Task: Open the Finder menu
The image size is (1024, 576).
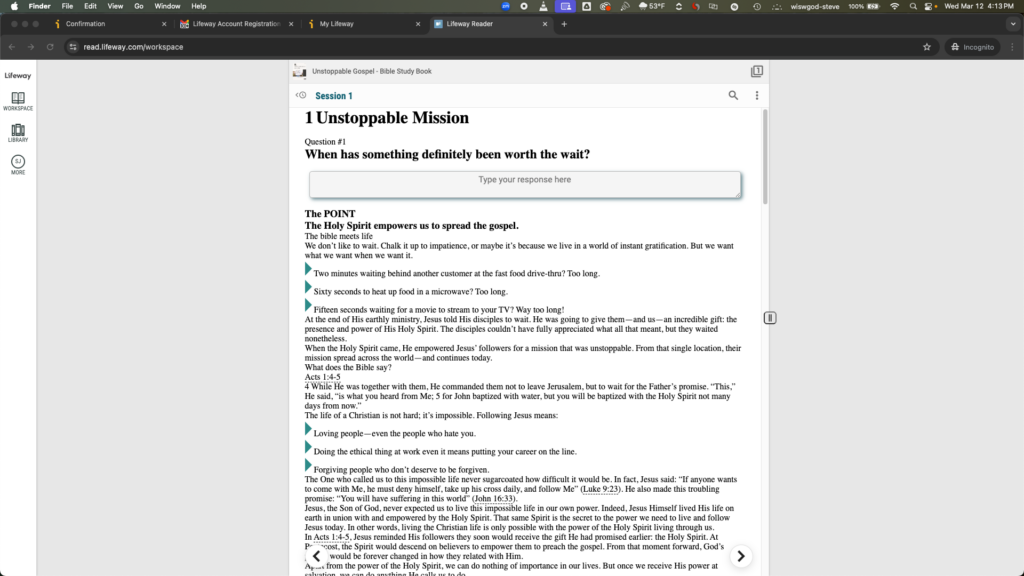Action: (39, 7)
